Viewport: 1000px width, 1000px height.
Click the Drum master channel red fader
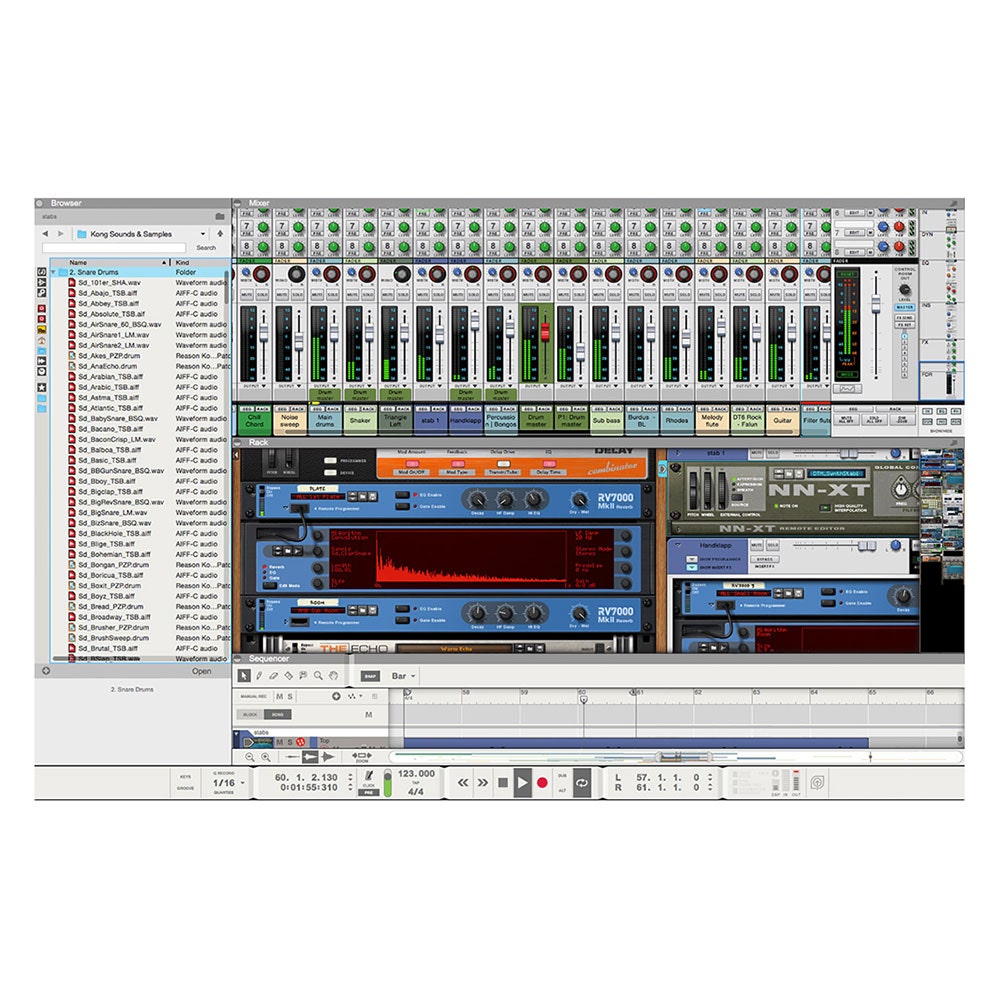545,331
